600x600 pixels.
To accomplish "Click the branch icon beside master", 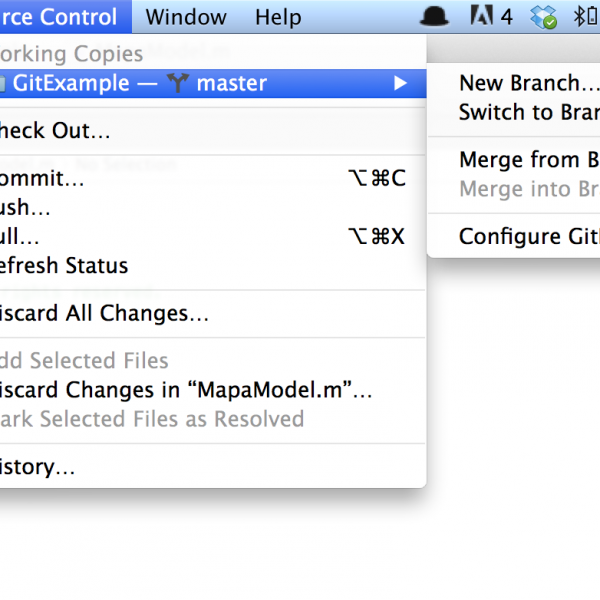I will pyautogui.click(x=178, y=83).
